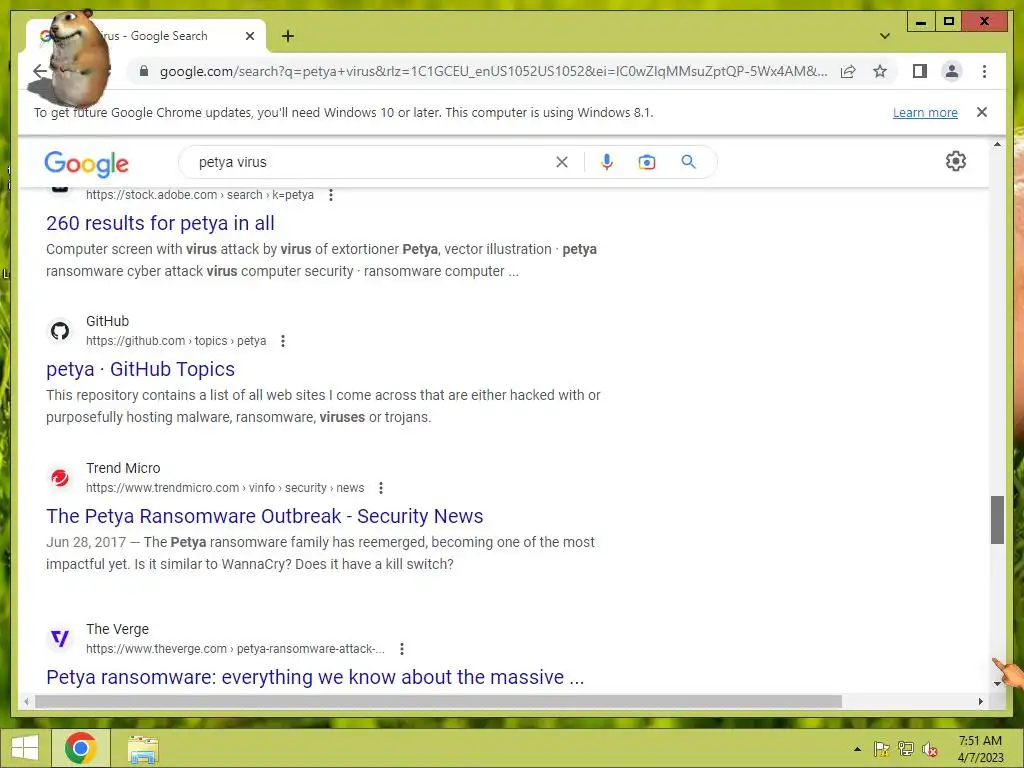Open The Verge Petya ransomware article

click(x=315, y=677)
